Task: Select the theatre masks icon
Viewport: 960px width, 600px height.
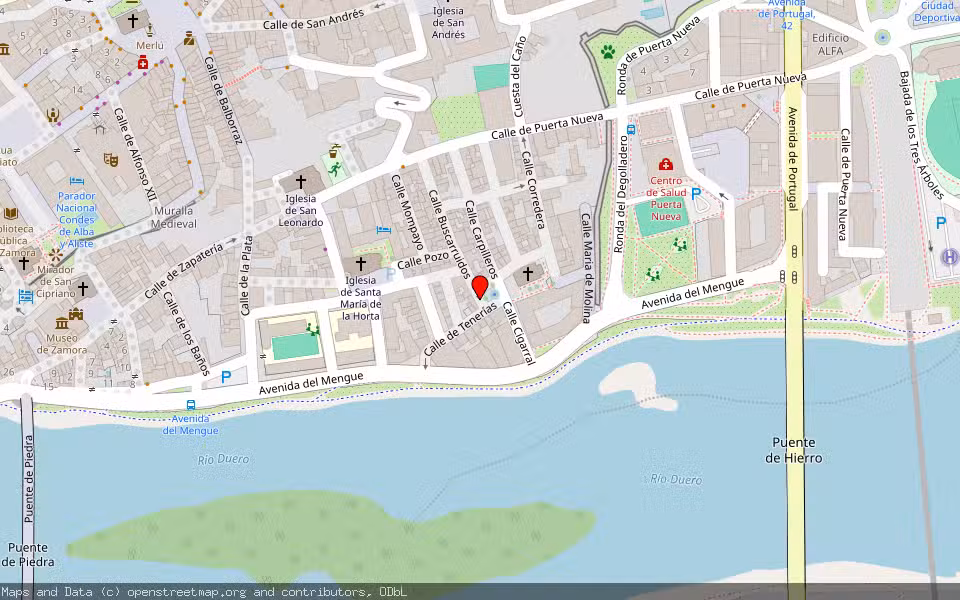Action: 111,159
